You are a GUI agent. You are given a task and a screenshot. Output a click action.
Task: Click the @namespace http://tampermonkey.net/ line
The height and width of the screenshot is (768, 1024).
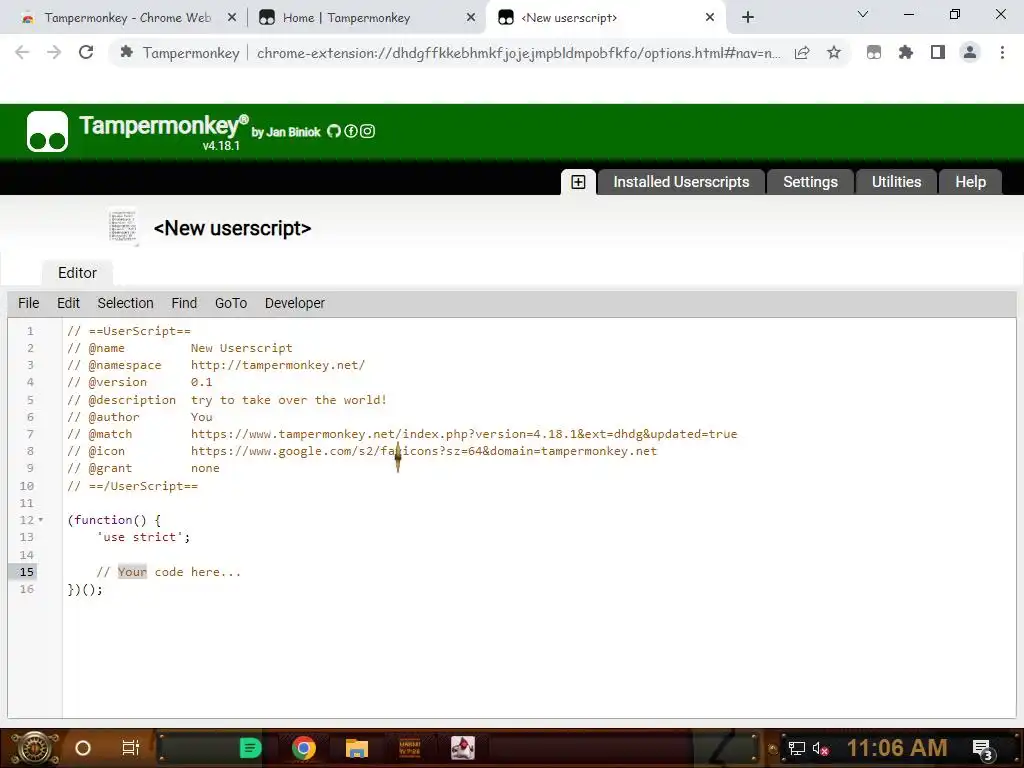click(x=216, y=365)
